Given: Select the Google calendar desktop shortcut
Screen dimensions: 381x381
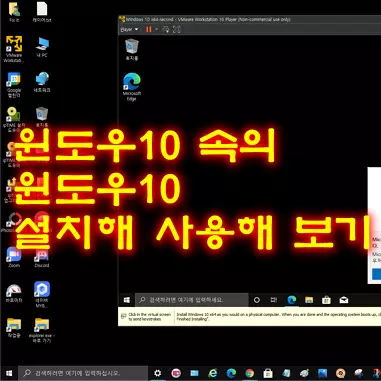Looking at the screenshot, I should click(x=14, y=85).
